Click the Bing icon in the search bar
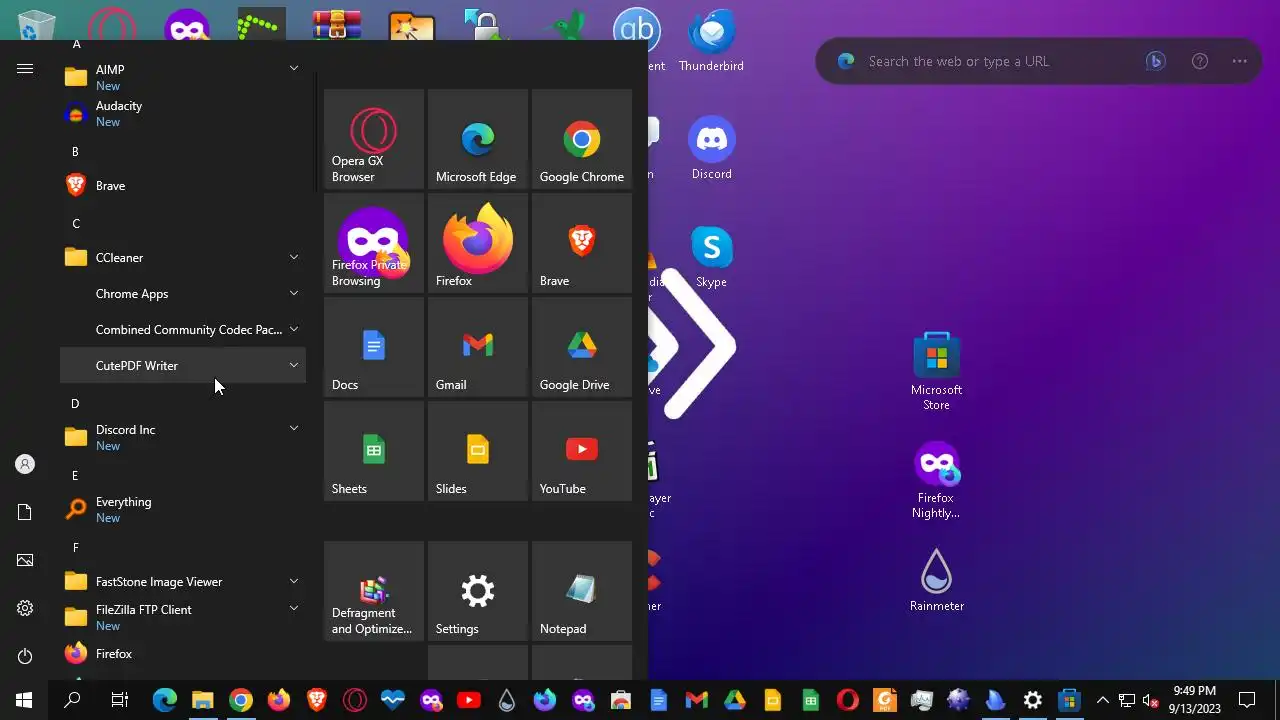The image size is (1280, 720). [1155, 61]
